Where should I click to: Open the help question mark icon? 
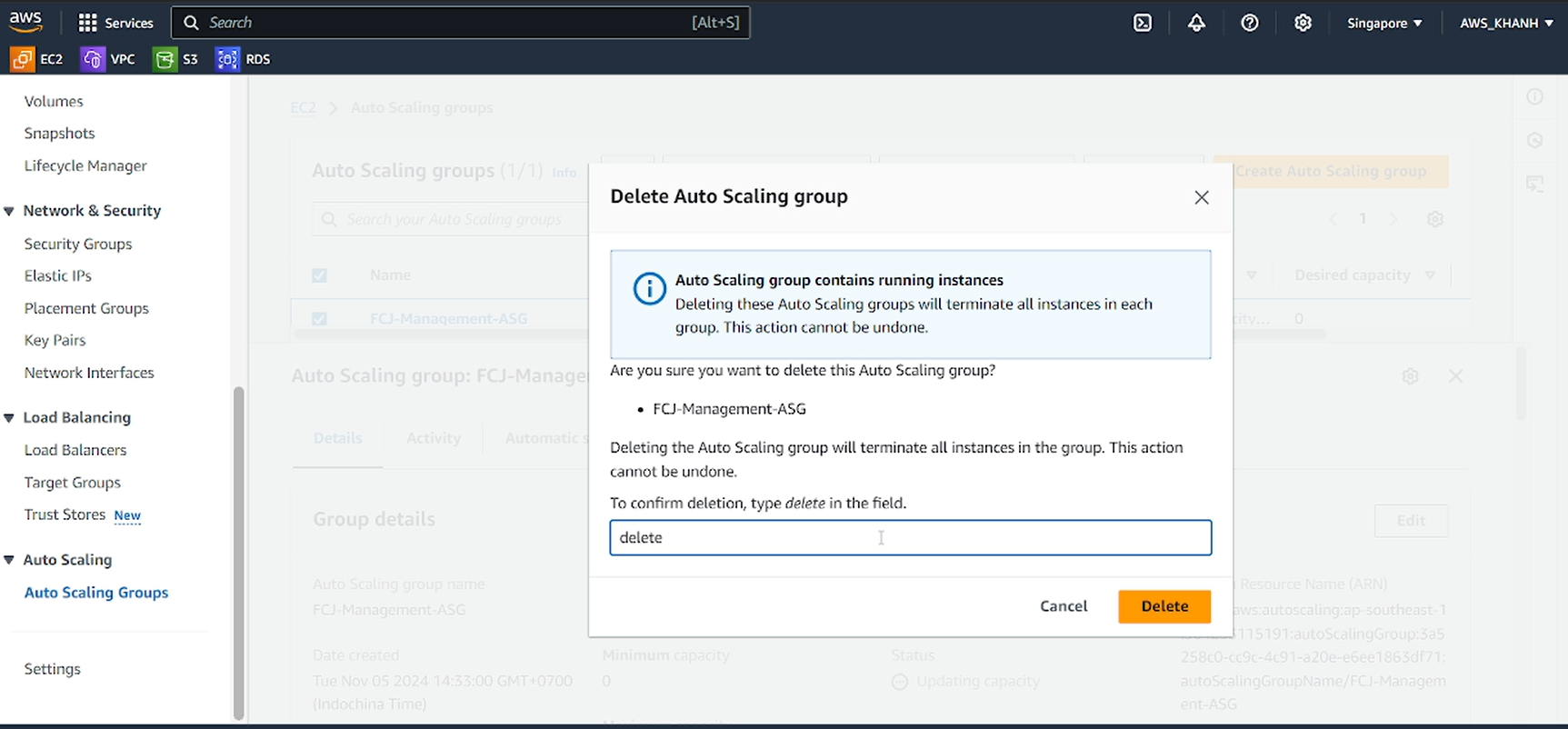tap(1250, 23)
